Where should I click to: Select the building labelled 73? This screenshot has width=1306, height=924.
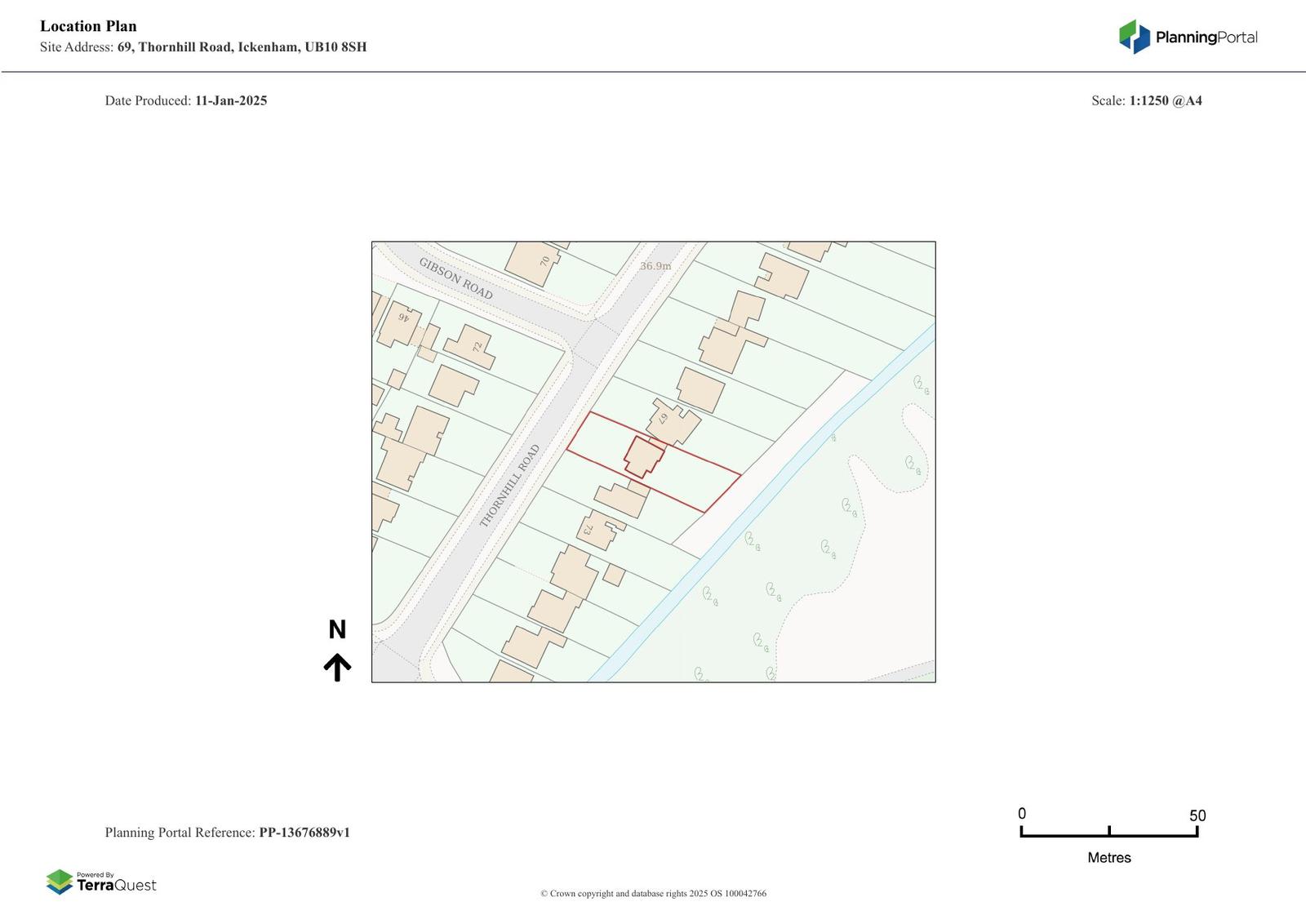pos(598,529)
